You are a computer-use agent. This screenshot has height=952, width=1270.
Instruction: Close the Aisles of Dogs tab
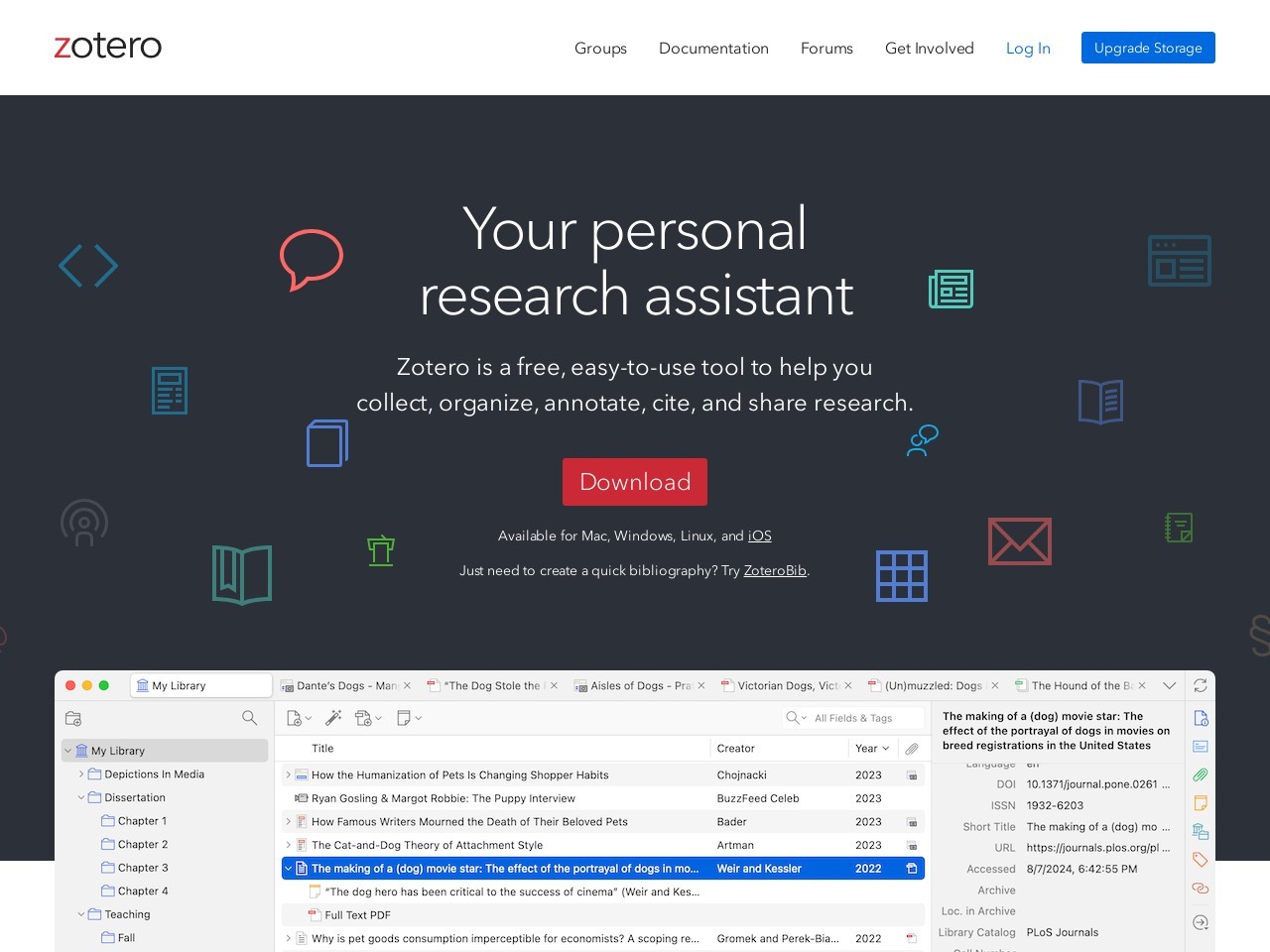pos(701,685)
